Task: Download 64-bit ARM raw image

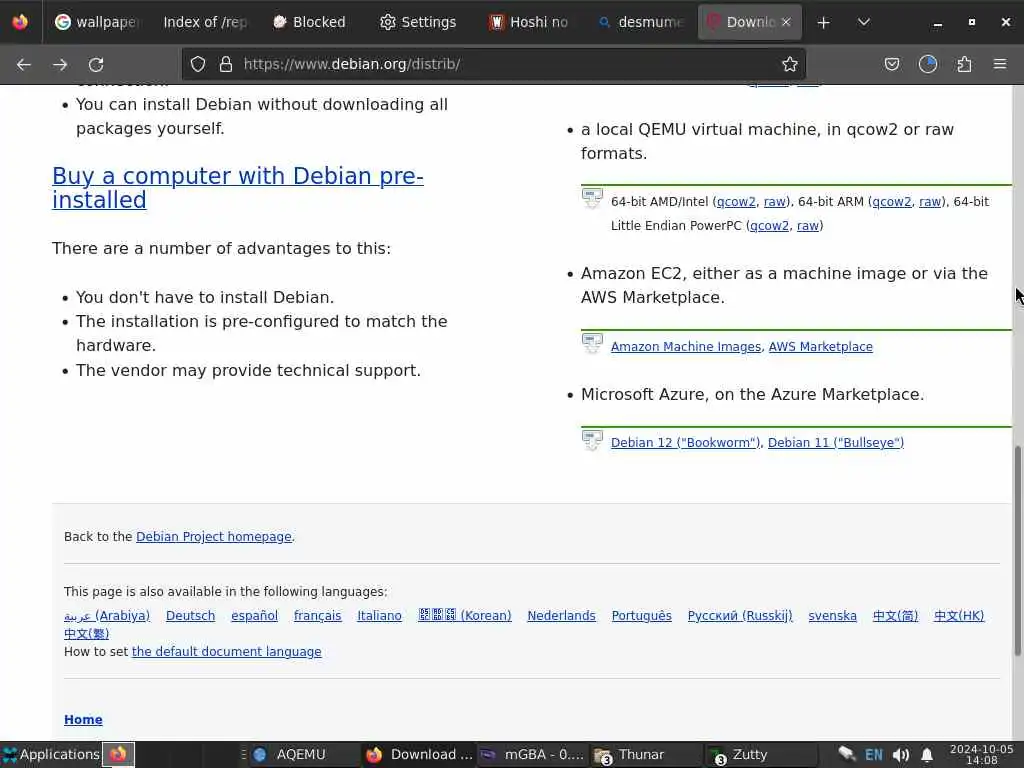Action: (930, 202)
